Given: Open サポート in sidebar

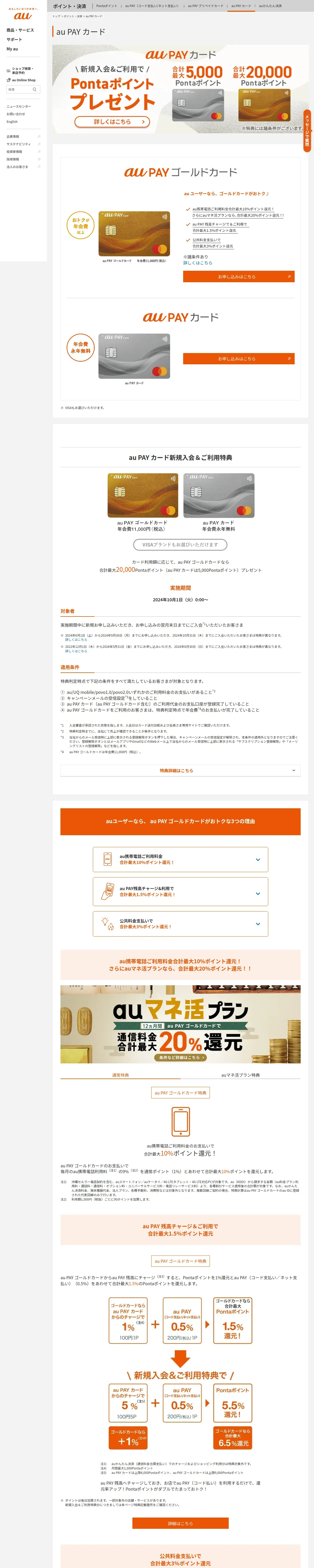Looking at the screenshot, I should tap(14, 39).
